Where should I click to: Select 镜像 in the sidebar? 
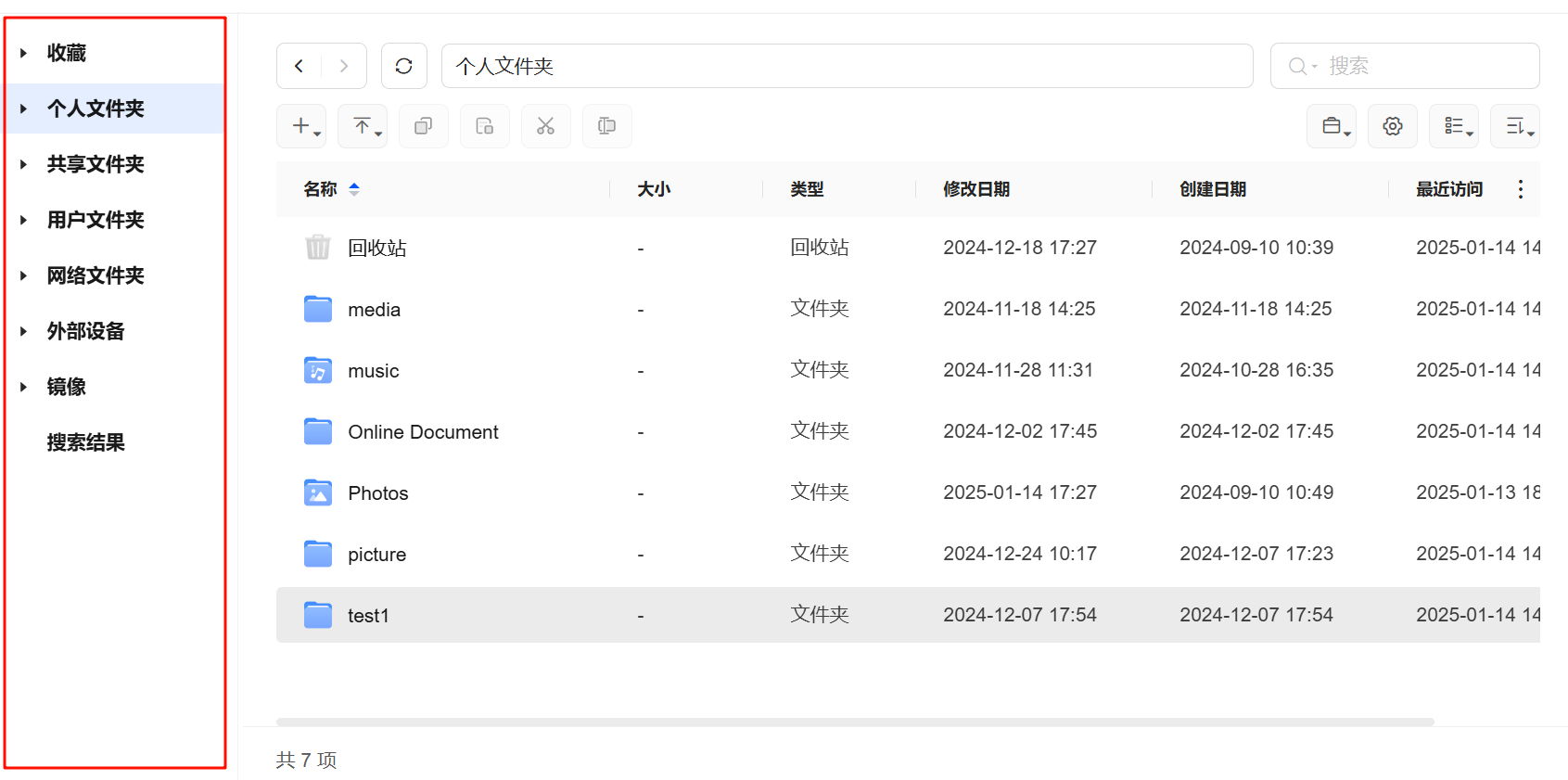coord(67,387)
